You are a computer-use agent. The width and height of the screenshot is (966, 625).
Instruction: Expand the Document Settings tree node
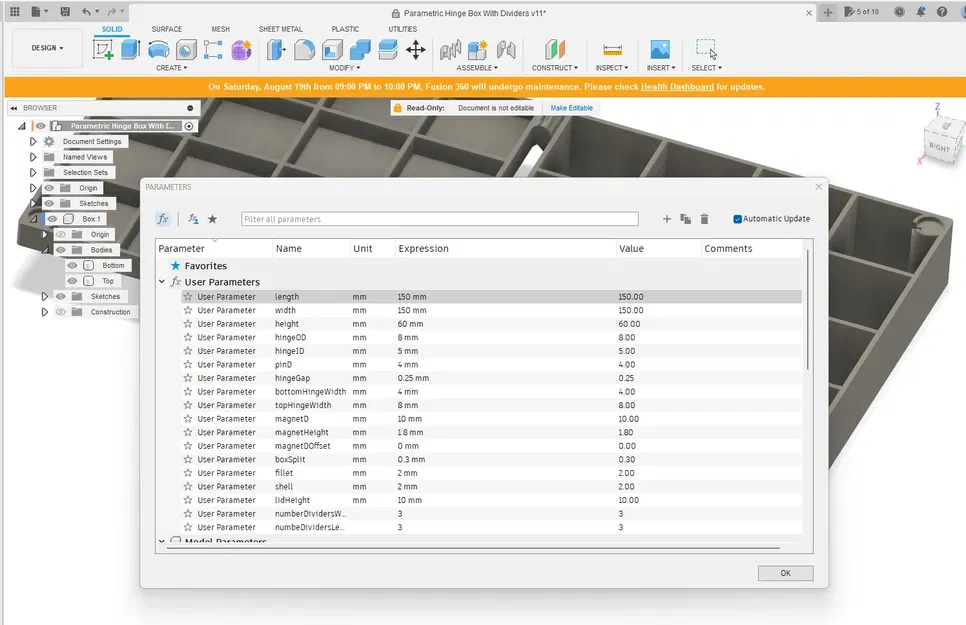[33, 142]
